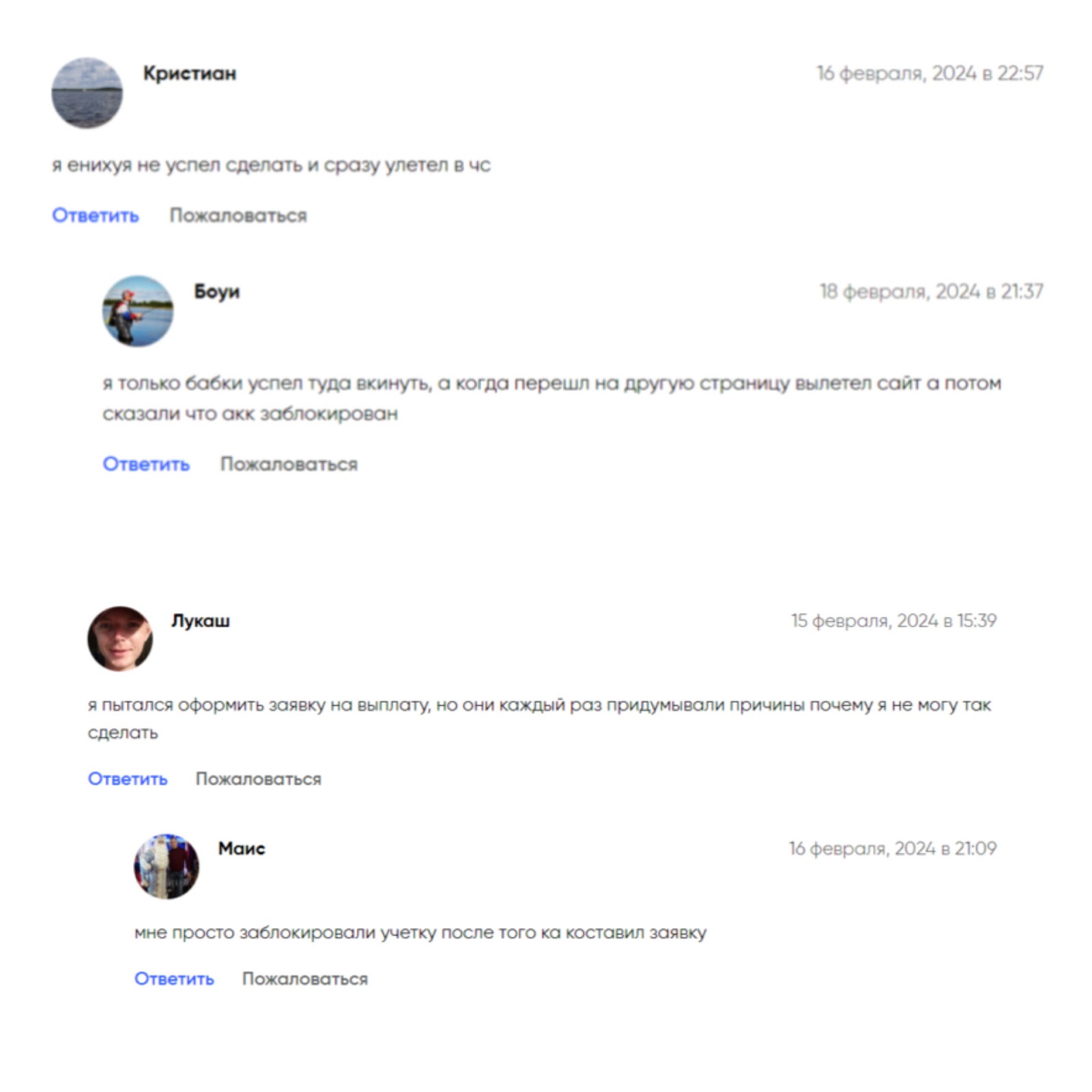Open Лукаш's face avatar picture
1092x1092 pixels.
(x=120, y=639)
